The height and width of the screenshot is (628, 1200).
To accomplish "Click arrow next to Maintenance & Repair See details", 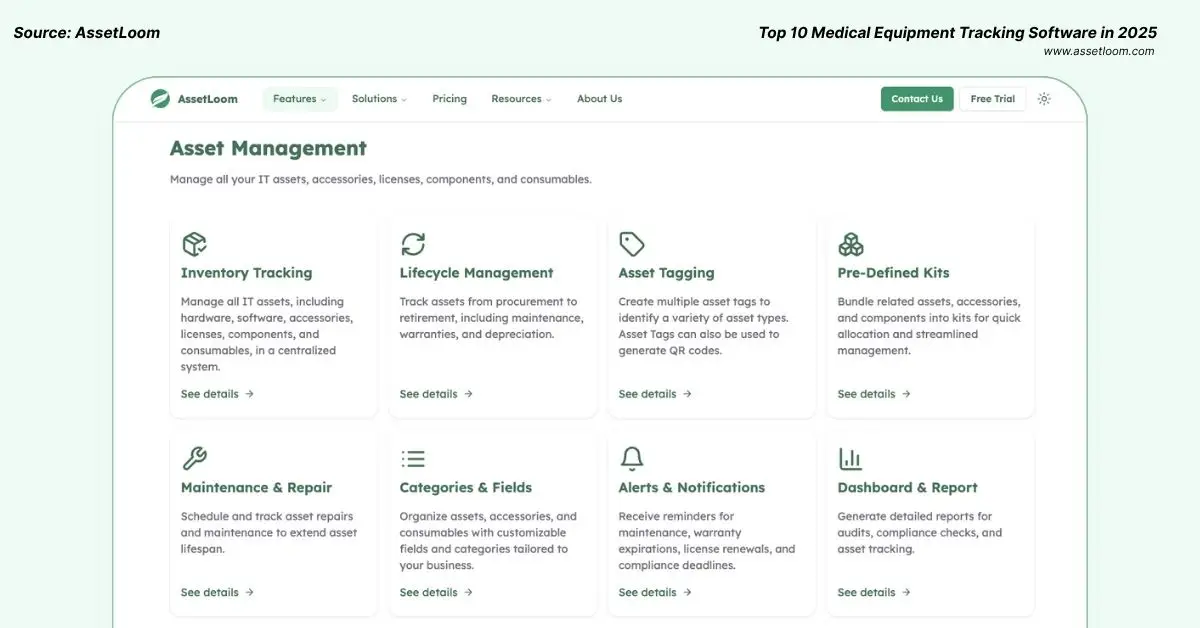I will pyautogui.click(x=249, y=592).
